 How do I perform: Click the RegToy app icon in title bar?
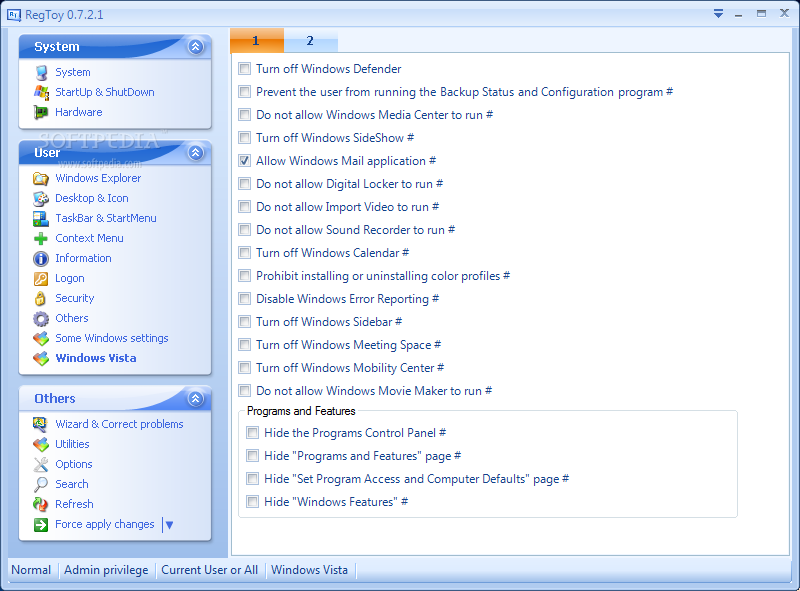click(14, 15)
